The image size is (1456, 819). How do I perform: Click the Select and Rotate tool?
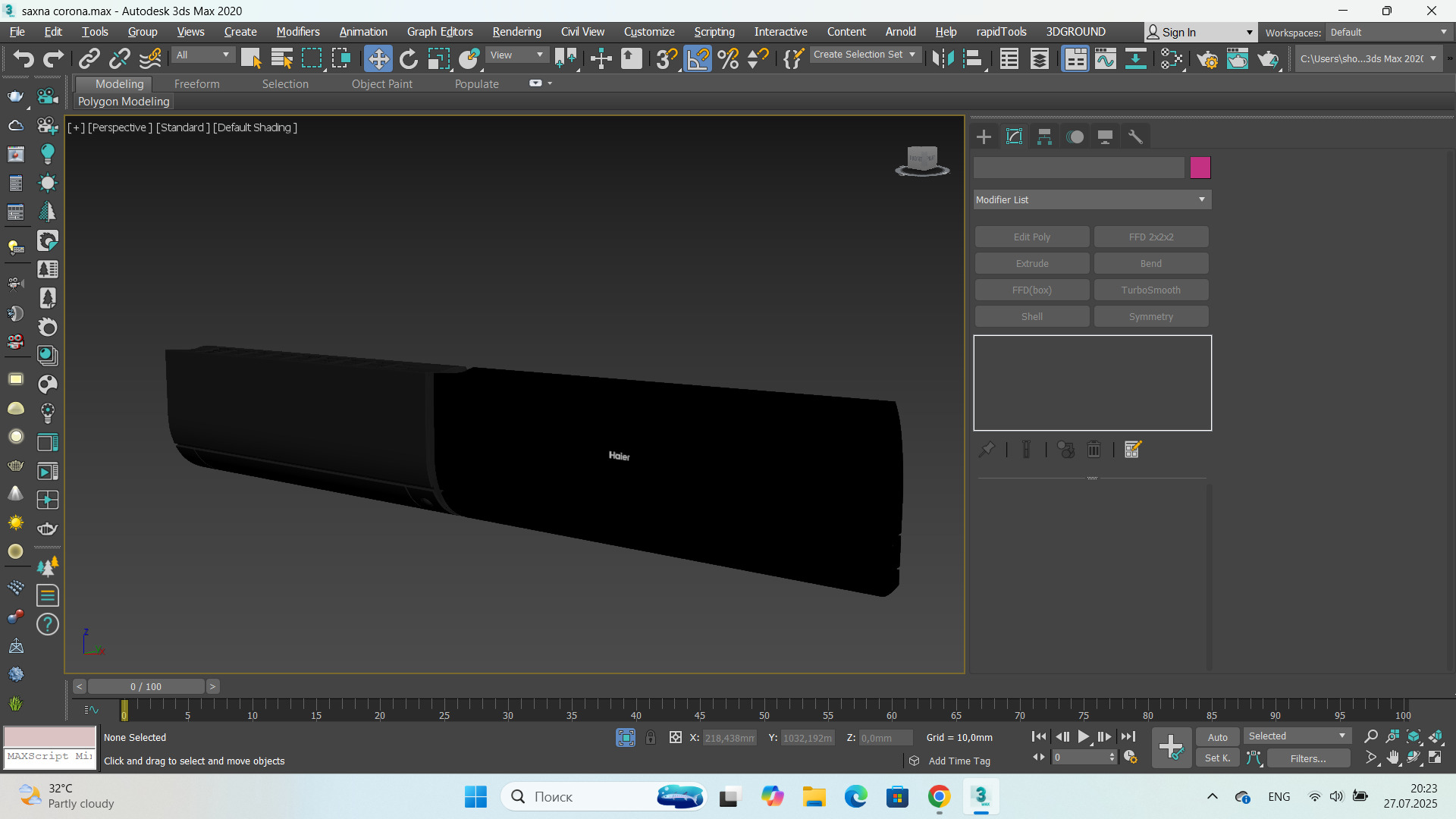[408, 58]
